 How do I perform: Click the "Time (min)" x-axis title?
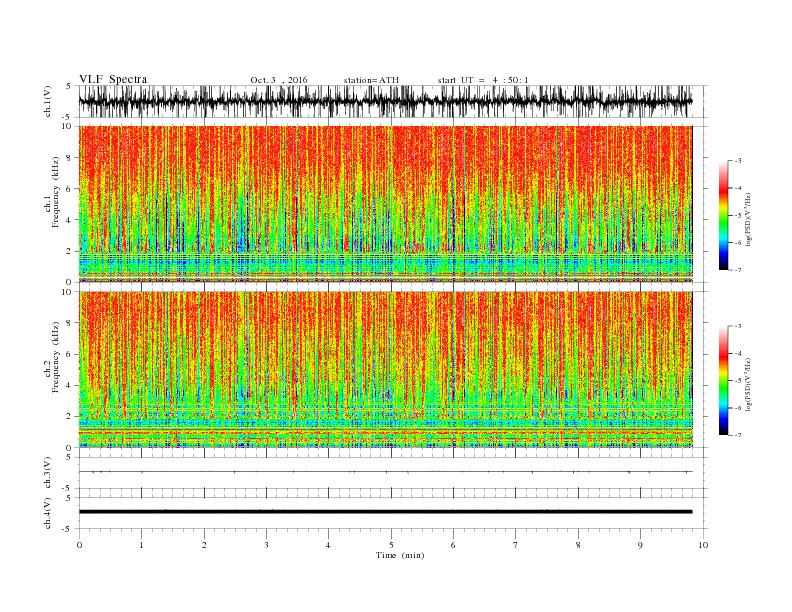tap(400, 555)
